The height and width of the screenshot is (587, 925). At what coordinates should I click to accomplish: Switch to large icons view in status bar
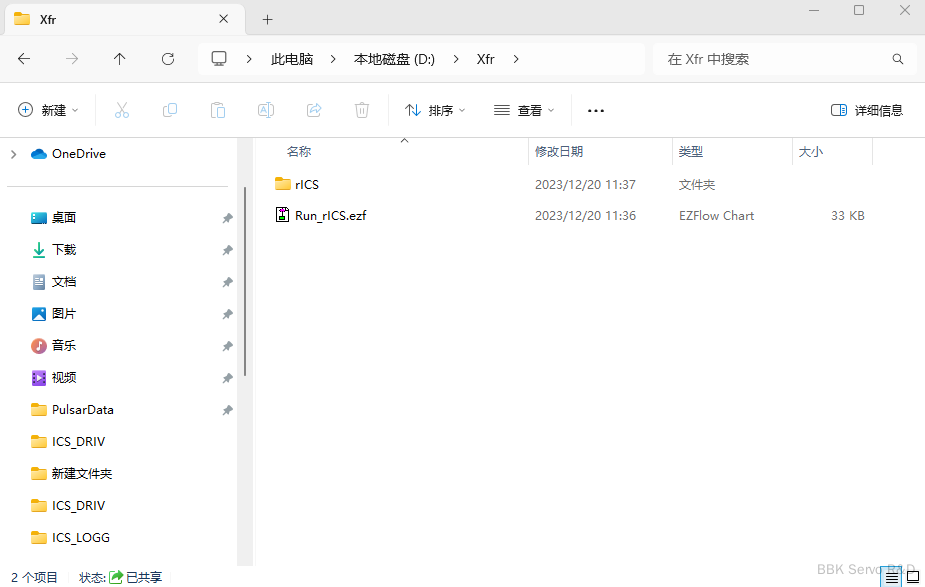point(912,577)
